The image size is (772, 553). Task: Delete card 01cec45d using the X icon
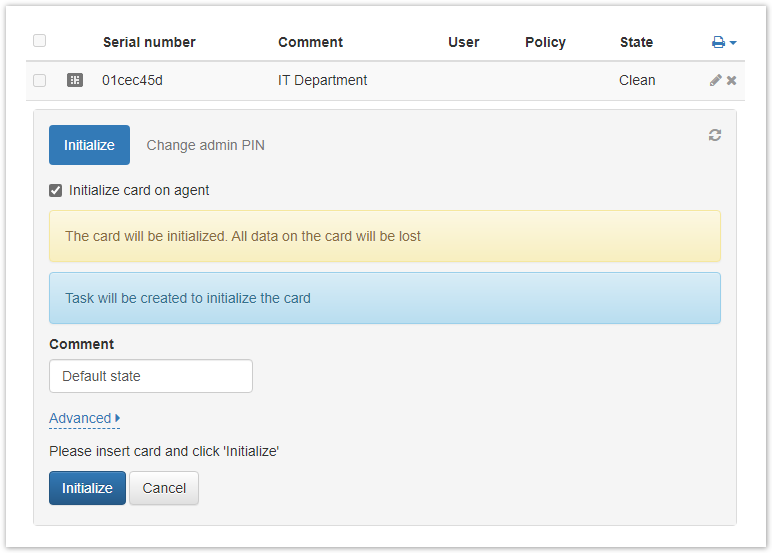[x=731, y=80]
